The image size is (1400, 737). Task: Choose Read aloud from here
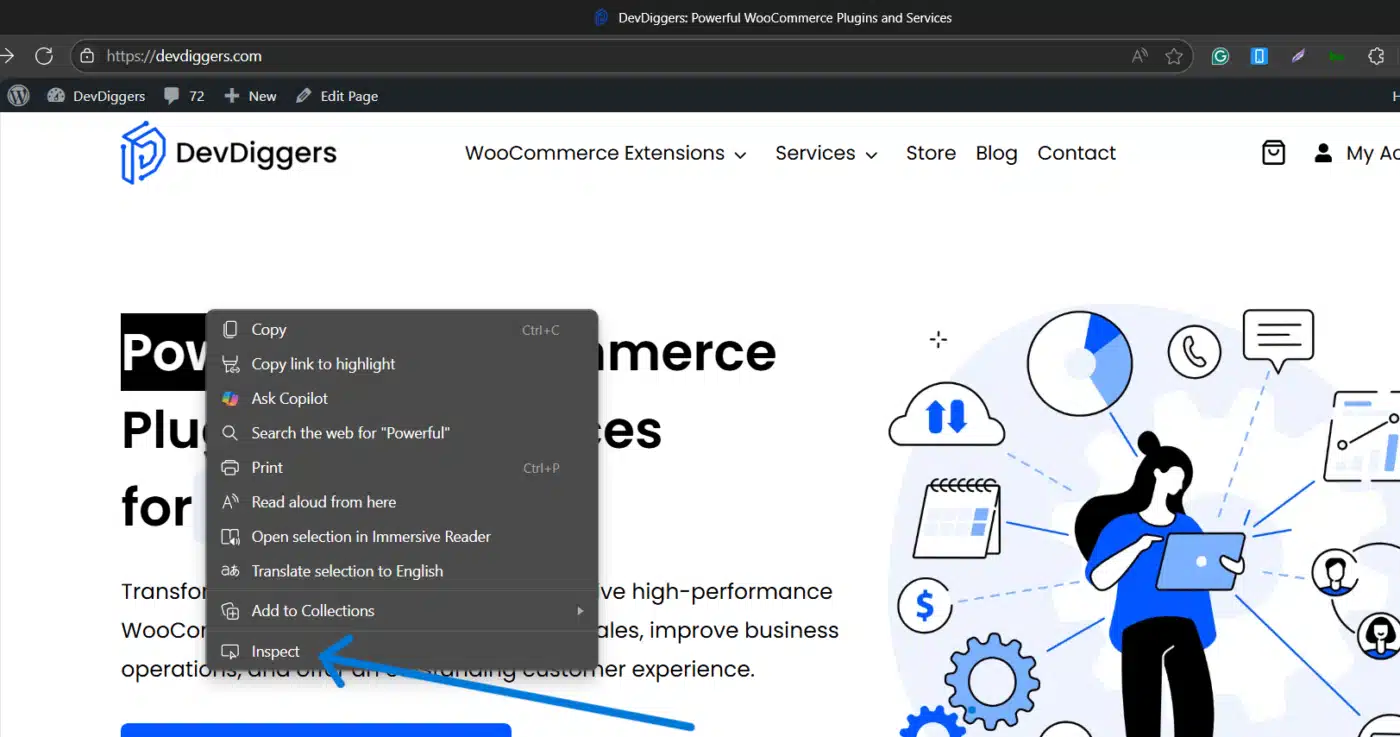[x=402, y=502]
